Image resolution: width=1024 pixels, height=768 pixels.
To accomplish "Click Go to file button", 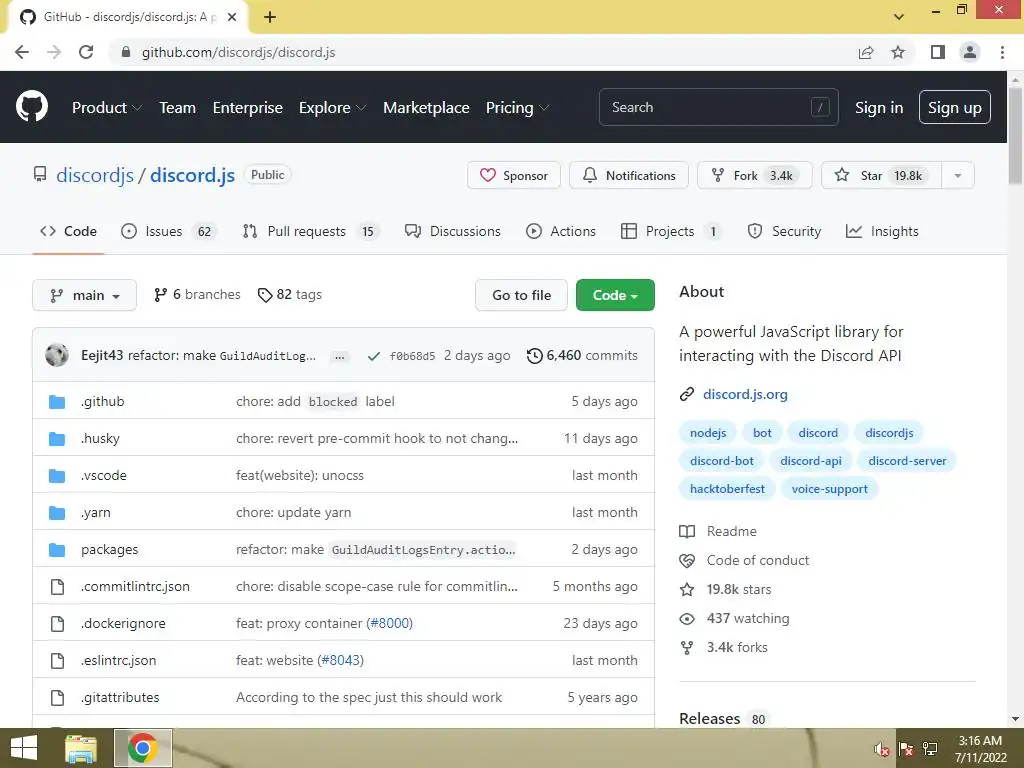I will pos(521,295).
